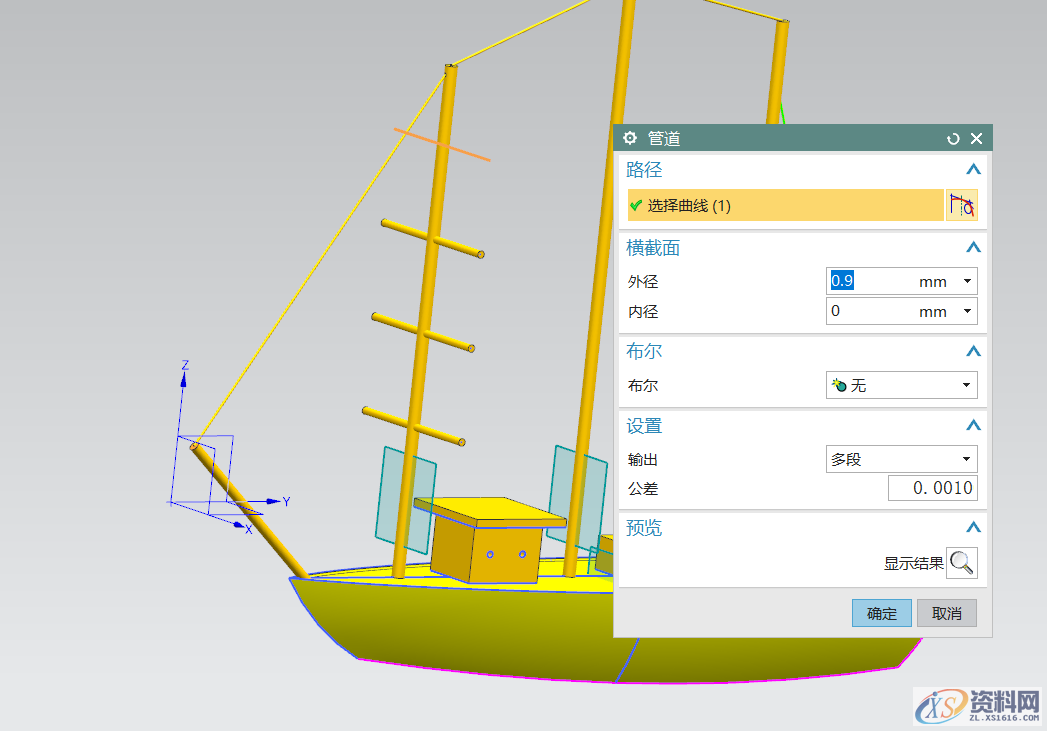
Task: Collapse the 设置 section
Action: [972, 424]
